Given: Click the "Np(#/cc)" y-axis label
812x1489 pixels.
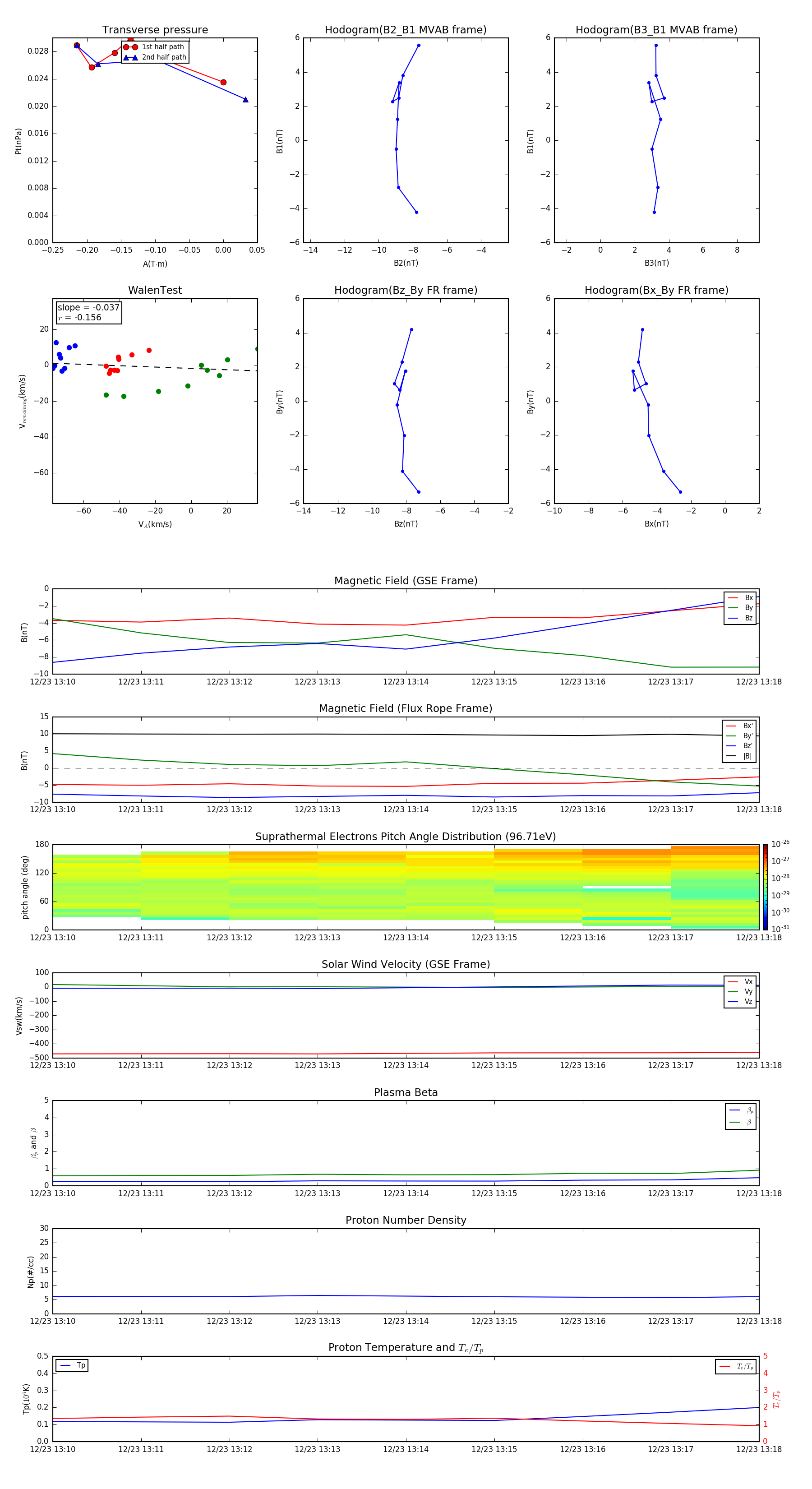Looking at the screenshot, I should (x=31, y=1272).
